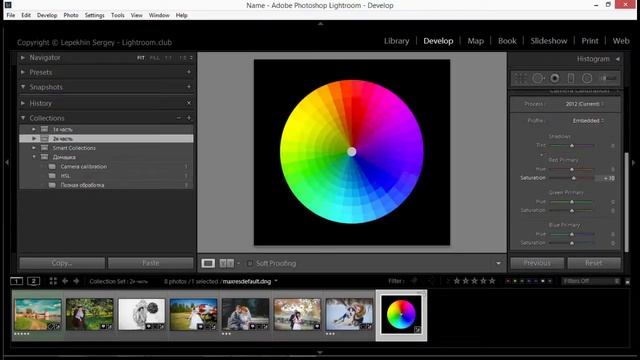Screen dimensions: 640x360
Task: Select main window display button 1
Action: point(16,281)
